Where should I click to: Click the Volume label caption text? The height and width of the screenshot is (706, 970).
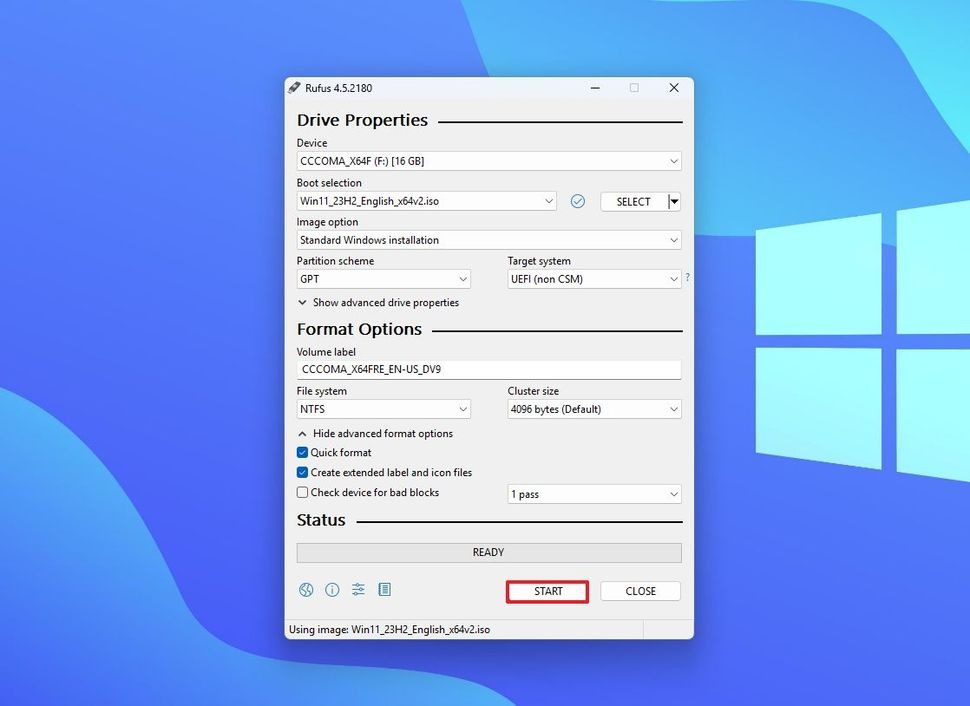point(326,352)
